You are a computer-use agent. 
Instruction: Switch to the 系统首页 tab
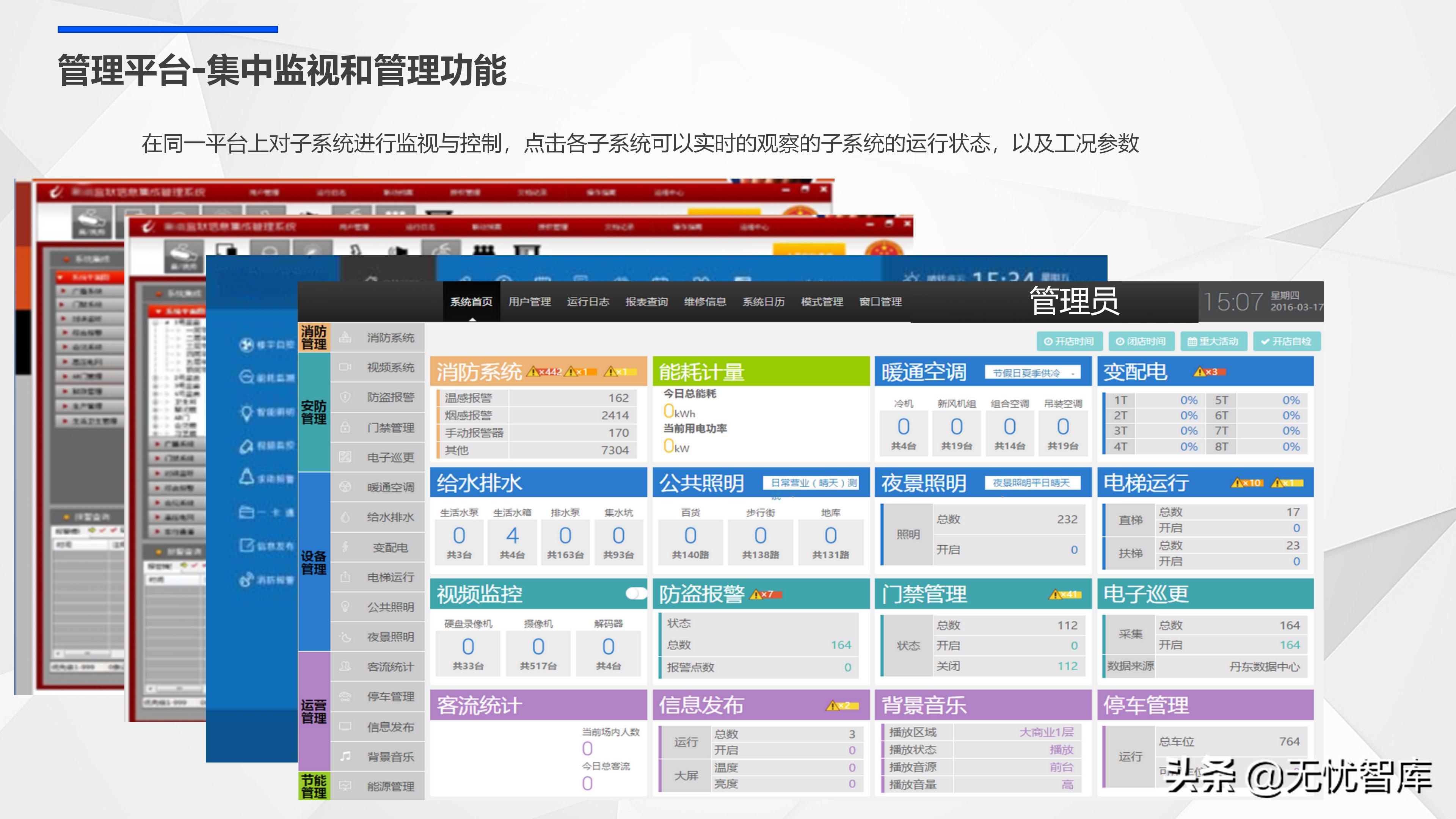point(471,302)
